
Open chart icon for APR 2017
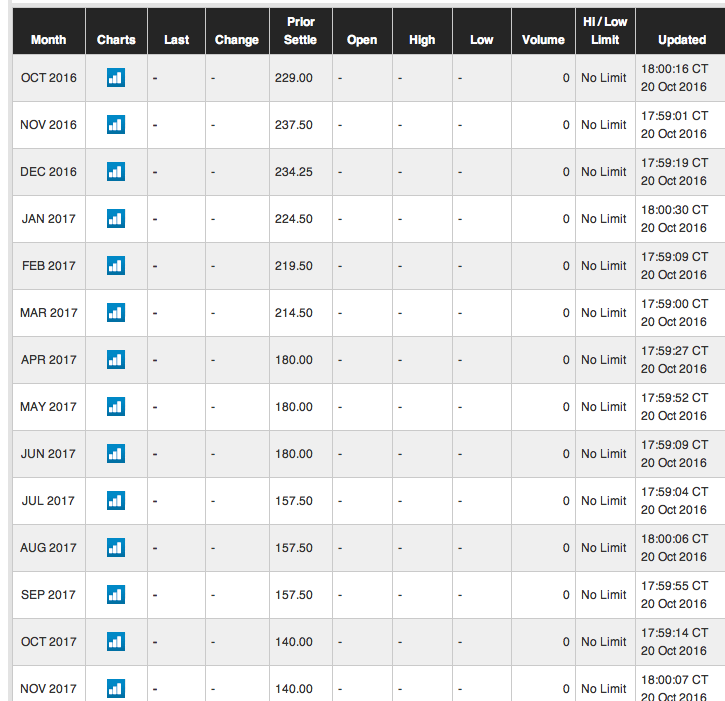coord(116,360)
